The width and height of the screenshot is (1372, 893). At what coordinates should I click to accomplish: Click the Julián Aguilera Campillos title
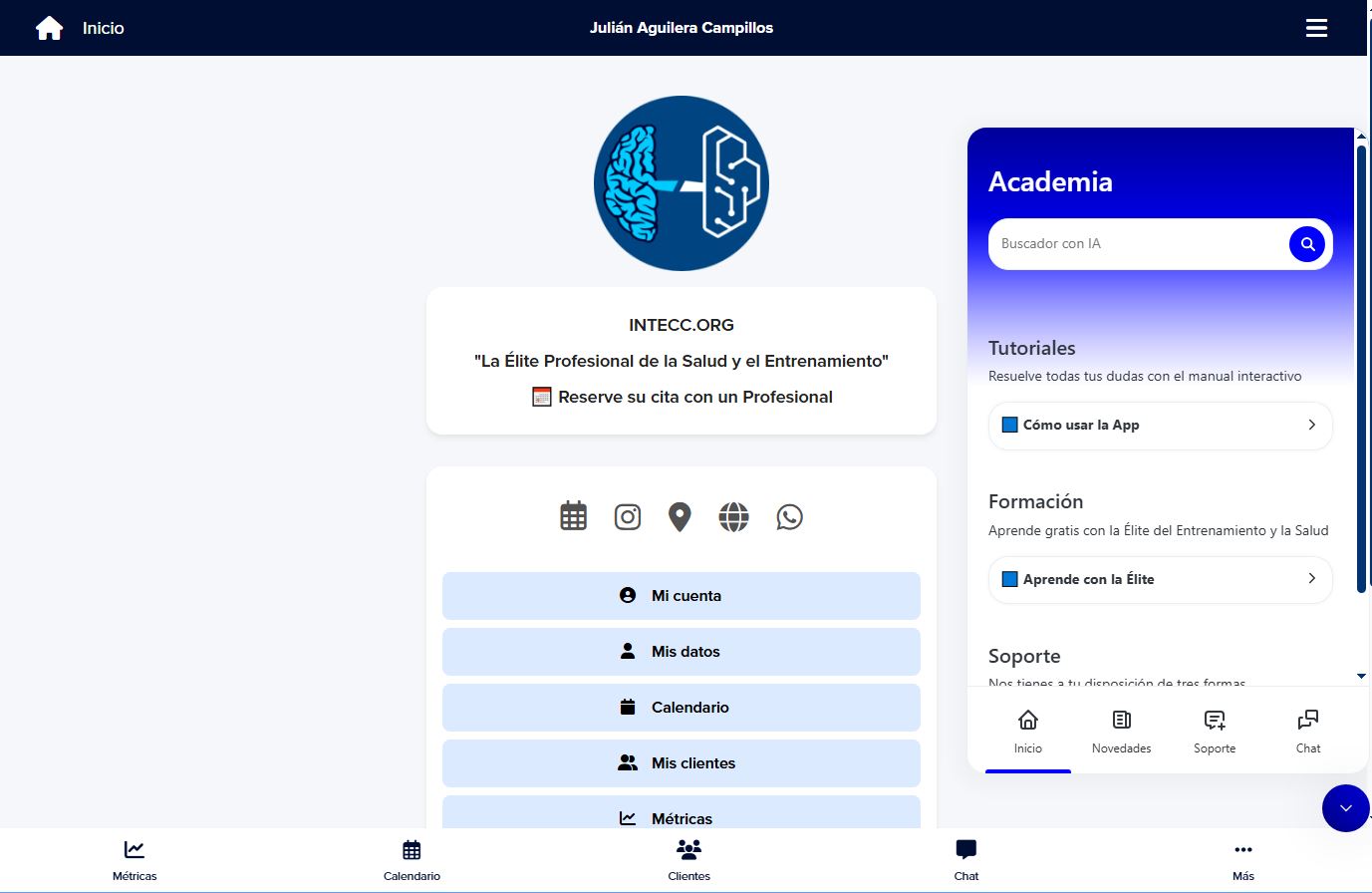coord(682,28)
